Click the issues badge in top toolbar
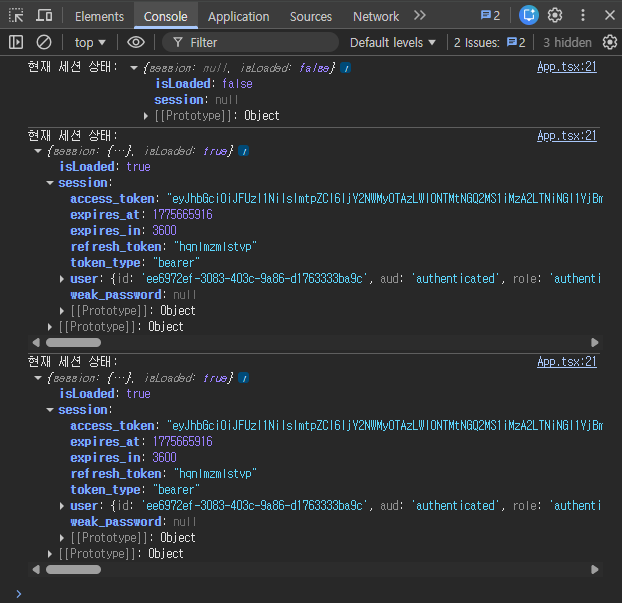 pos(490,16)
